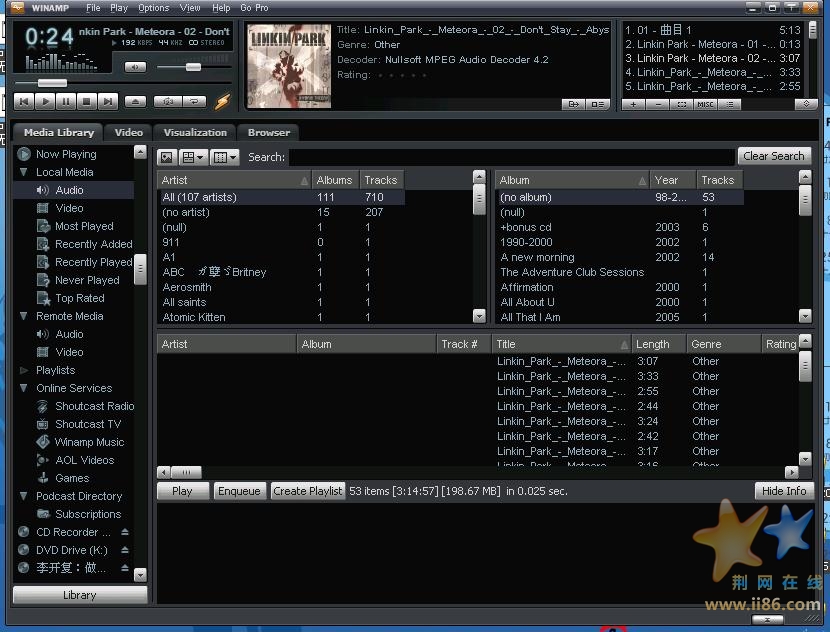Viewport: 830px width, 632px height.
Task: Select the thumbnail view icon beside Search
Action: [x=167, y=157]
